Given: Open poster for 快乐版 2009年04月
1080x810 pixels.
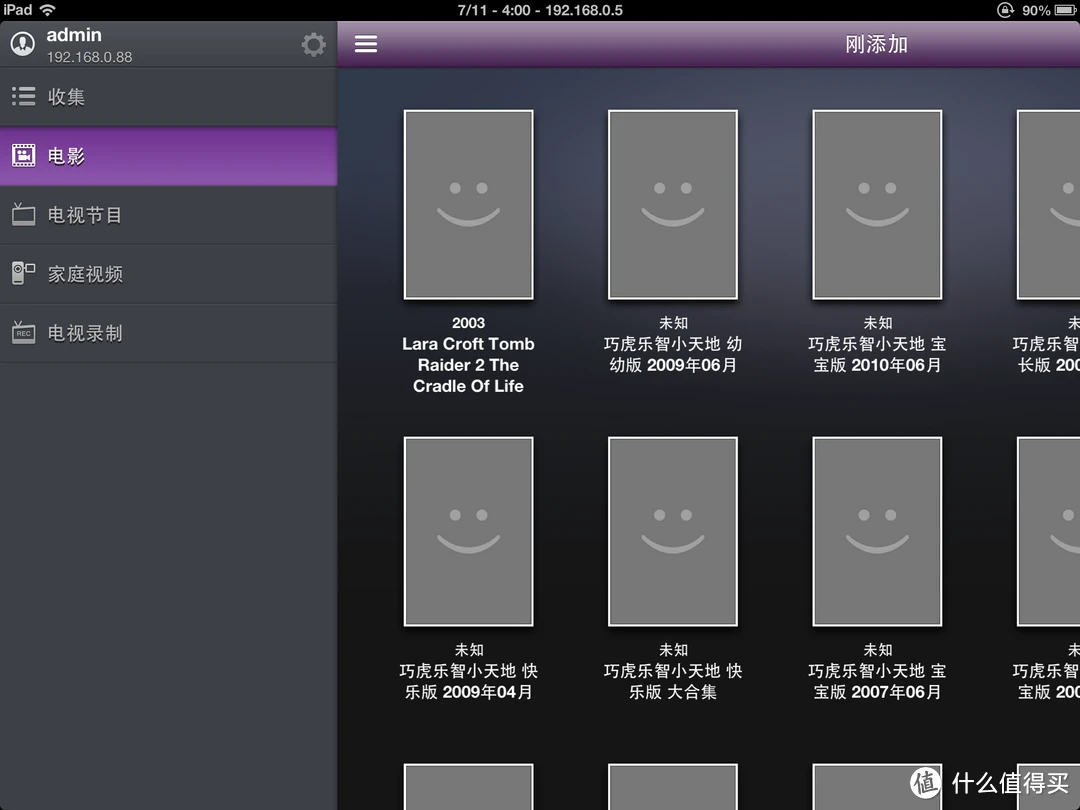Looking at the screenshot, I should (468, 531).
